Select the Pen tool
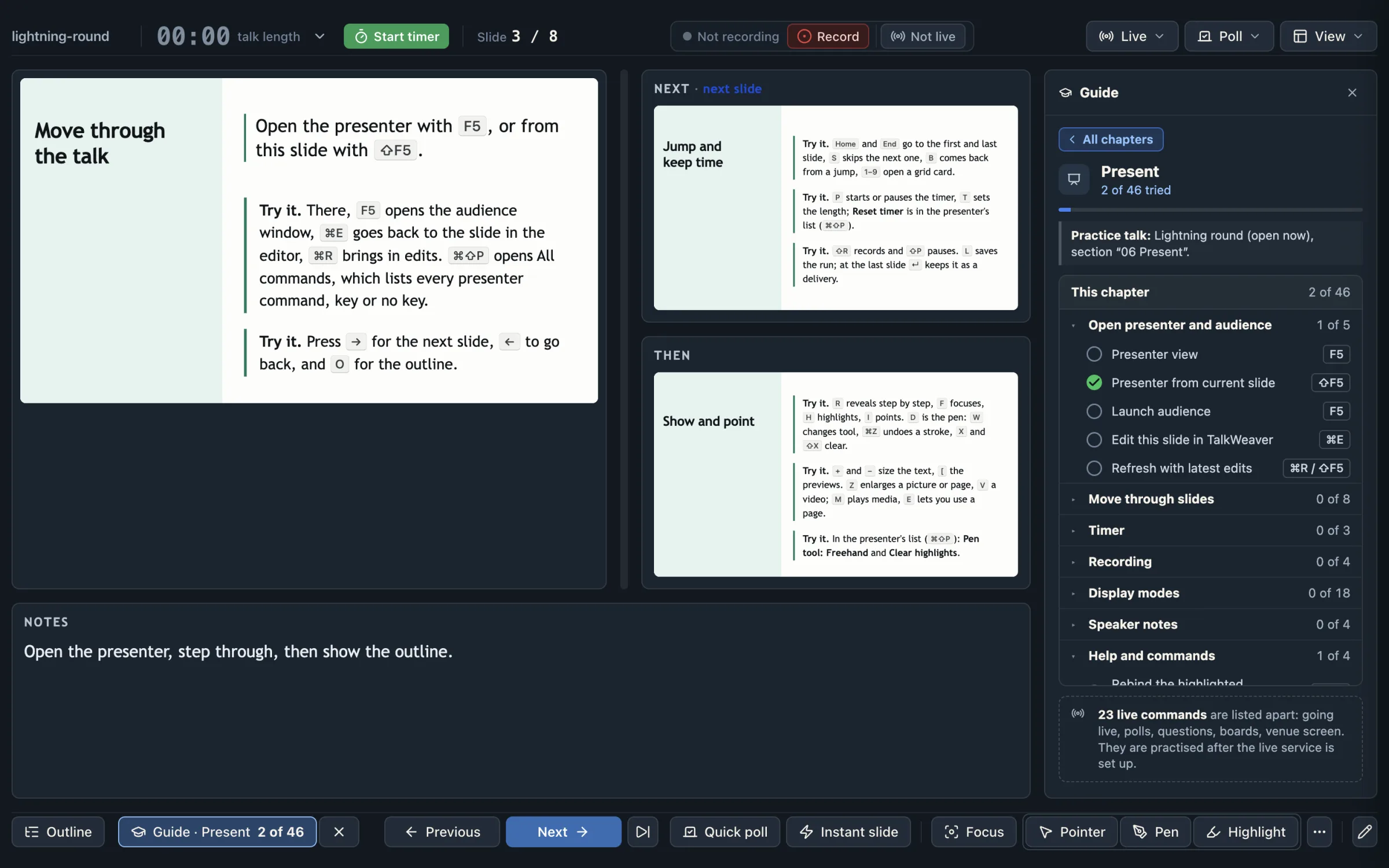The width and height of the screenshot is (1389, 868). coord(1155,832)
